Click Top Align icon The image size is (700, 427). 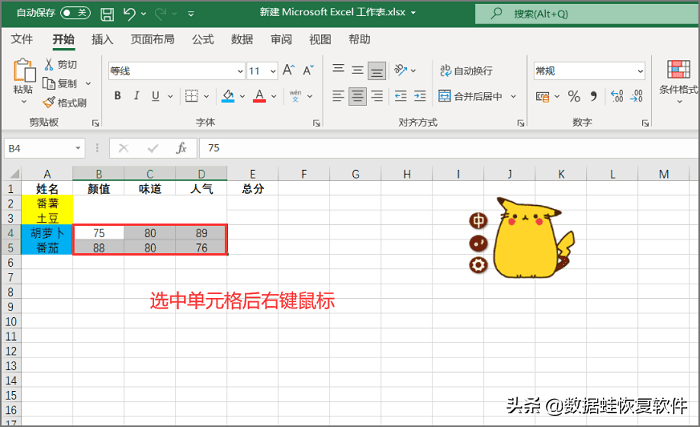[338, 70]
